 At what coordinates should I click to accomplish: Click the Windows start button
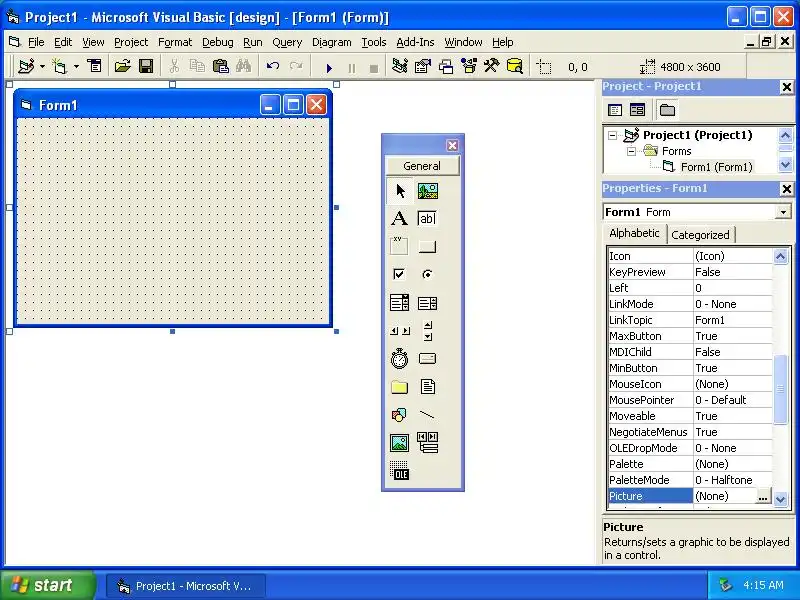point(47,585)
